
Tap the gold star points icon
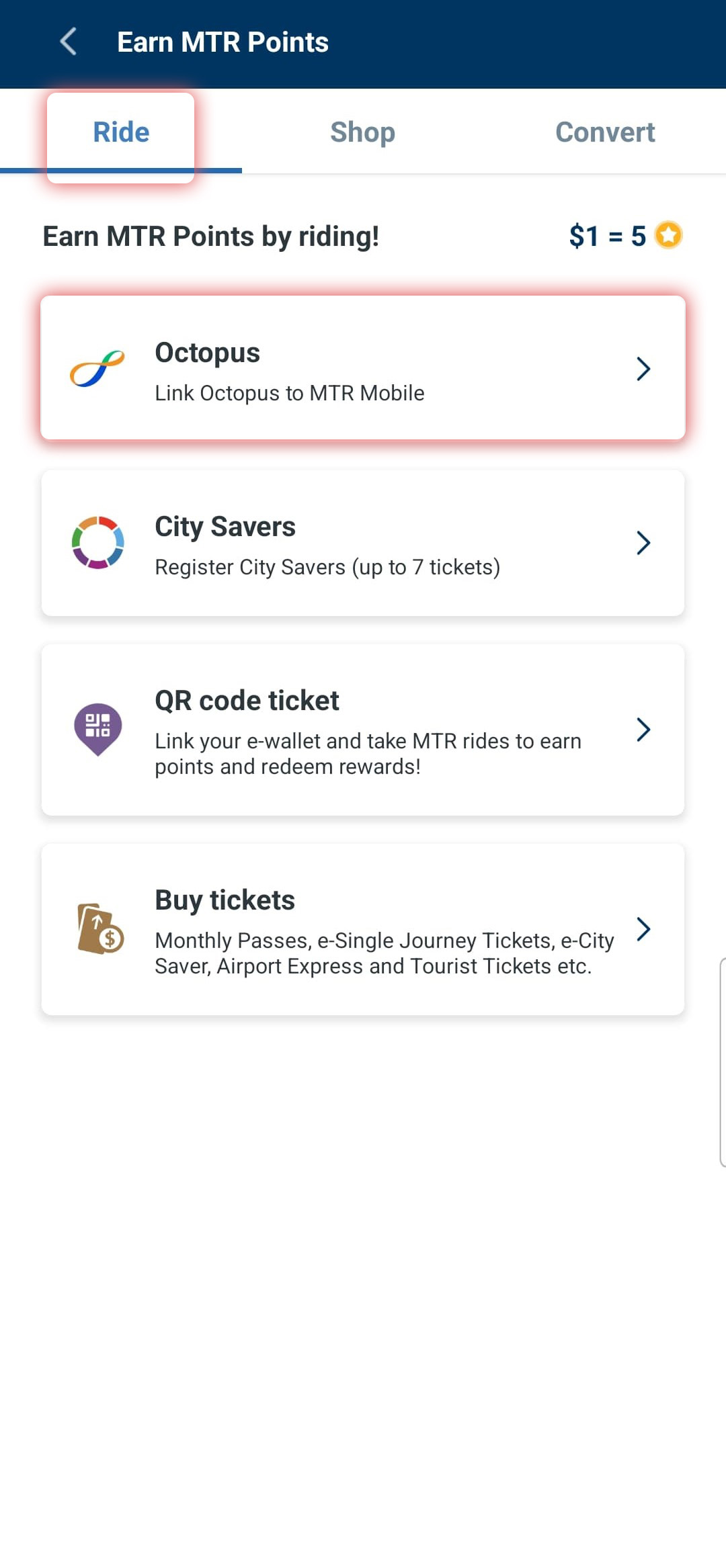pyautogui.click(x=668, y=235)
